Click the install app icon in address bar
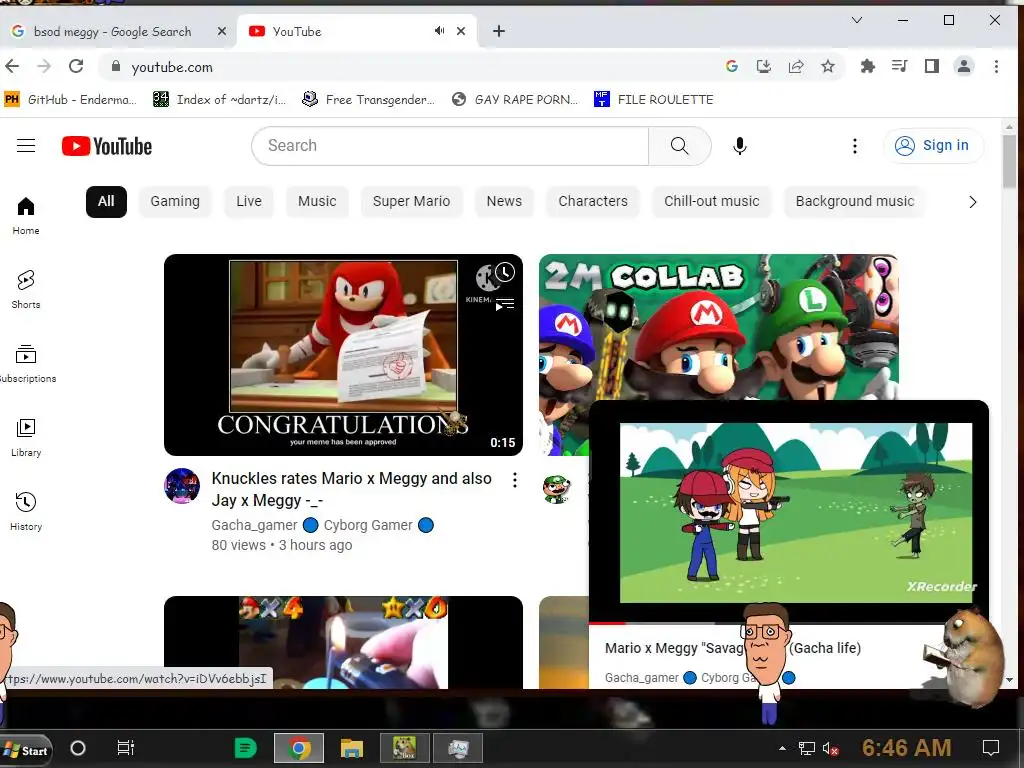The height and width of the screenshot is (768, 1024). (x=763, y=66)
